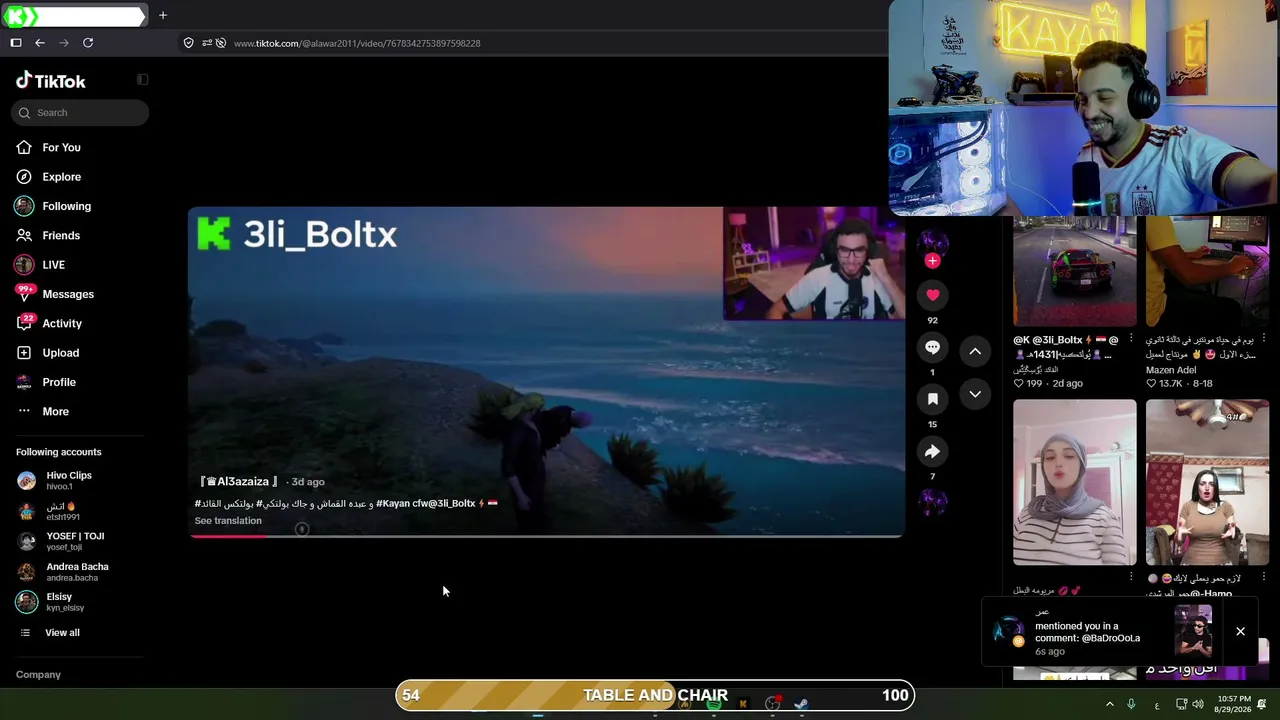
Task: Open the spinning sound disc icon
Action: tap(932, 502)
